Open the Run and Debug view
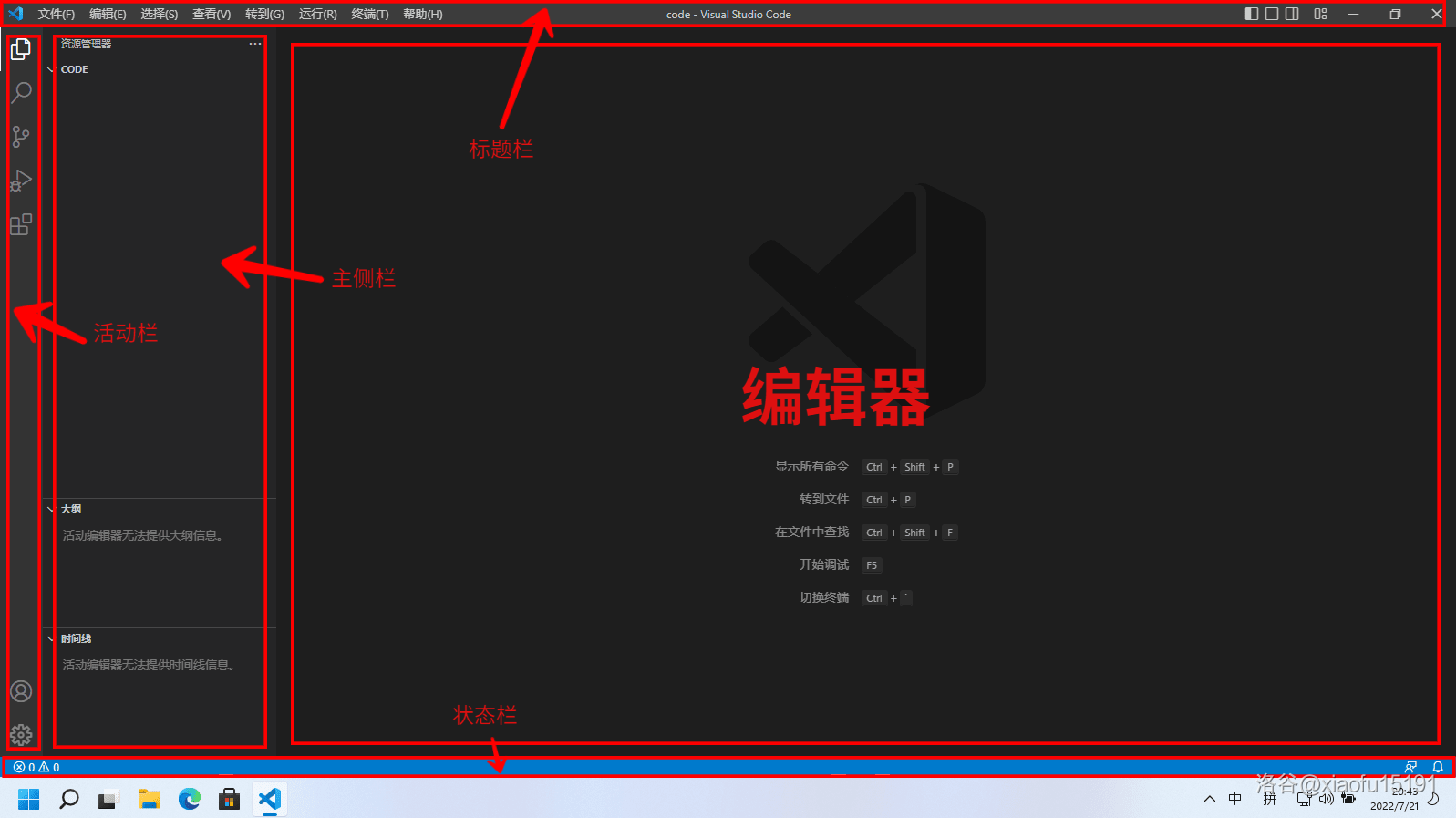 pyautogui.click(x=21, y=181)
